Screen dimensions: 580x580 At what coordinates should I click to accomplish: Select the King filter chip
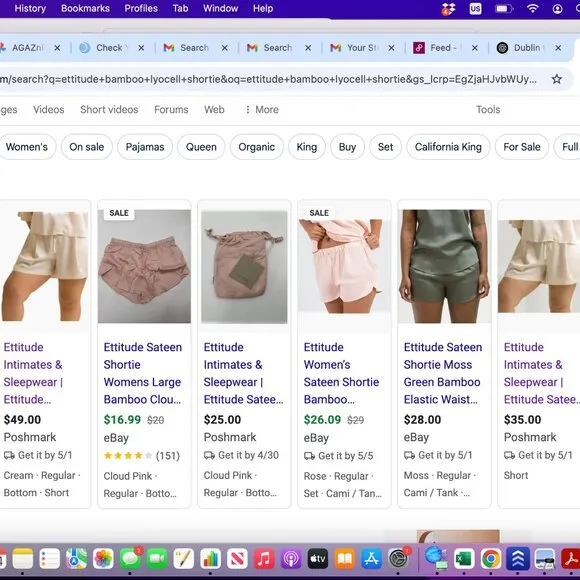(307, 147)
